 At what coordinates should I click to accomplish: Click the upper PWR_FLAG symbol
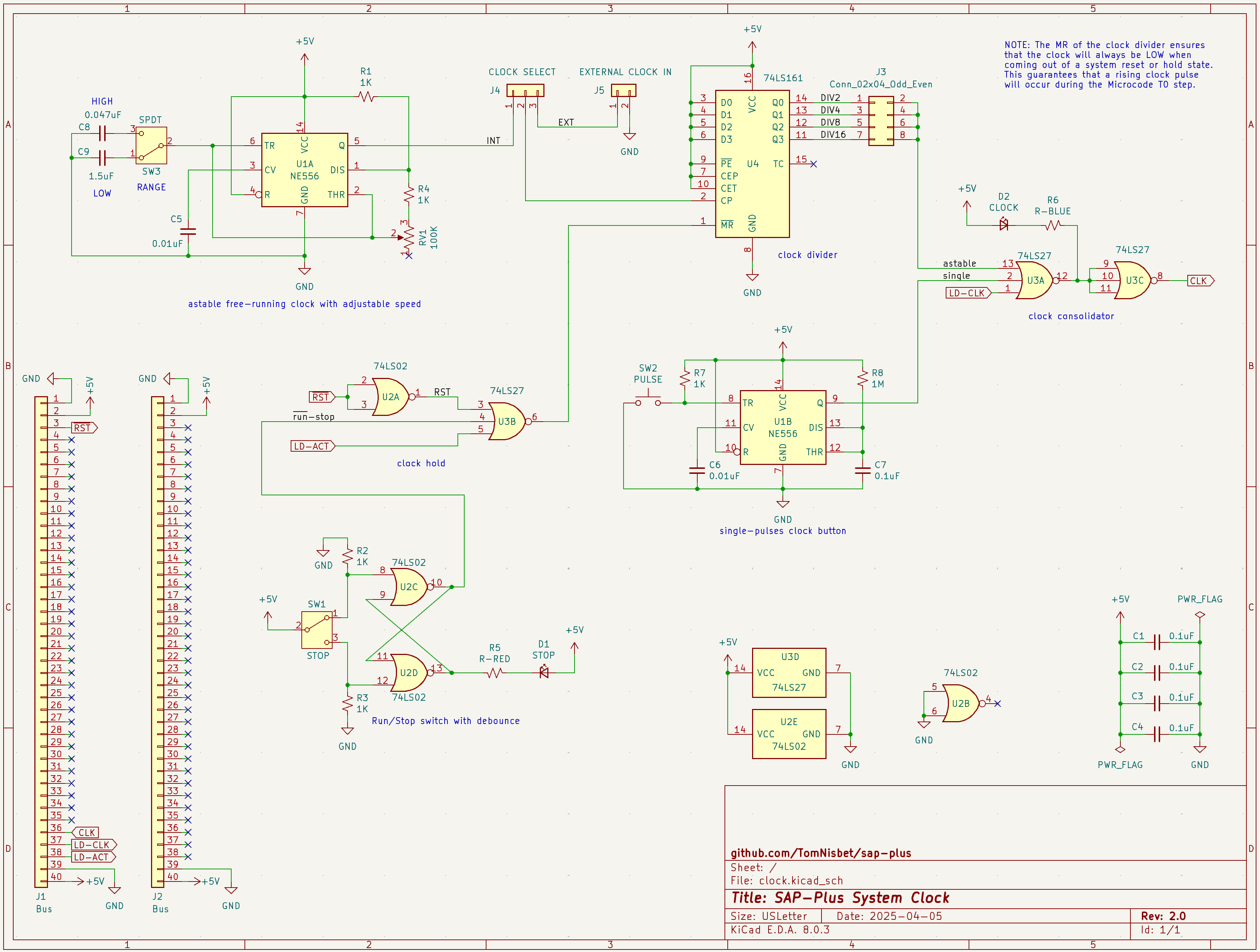point(1200,615)
